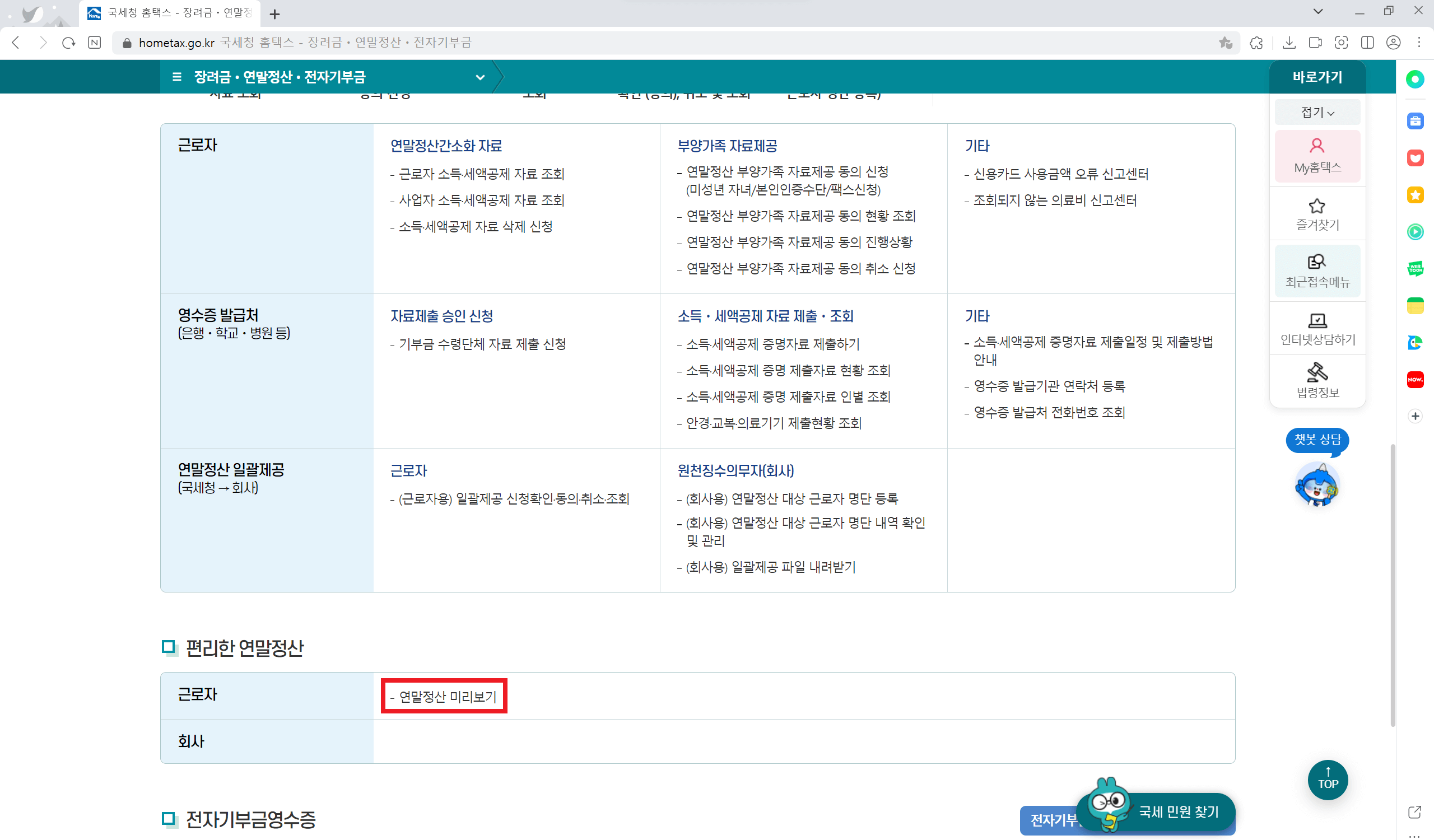Reload the hometax page

[69, 43]
